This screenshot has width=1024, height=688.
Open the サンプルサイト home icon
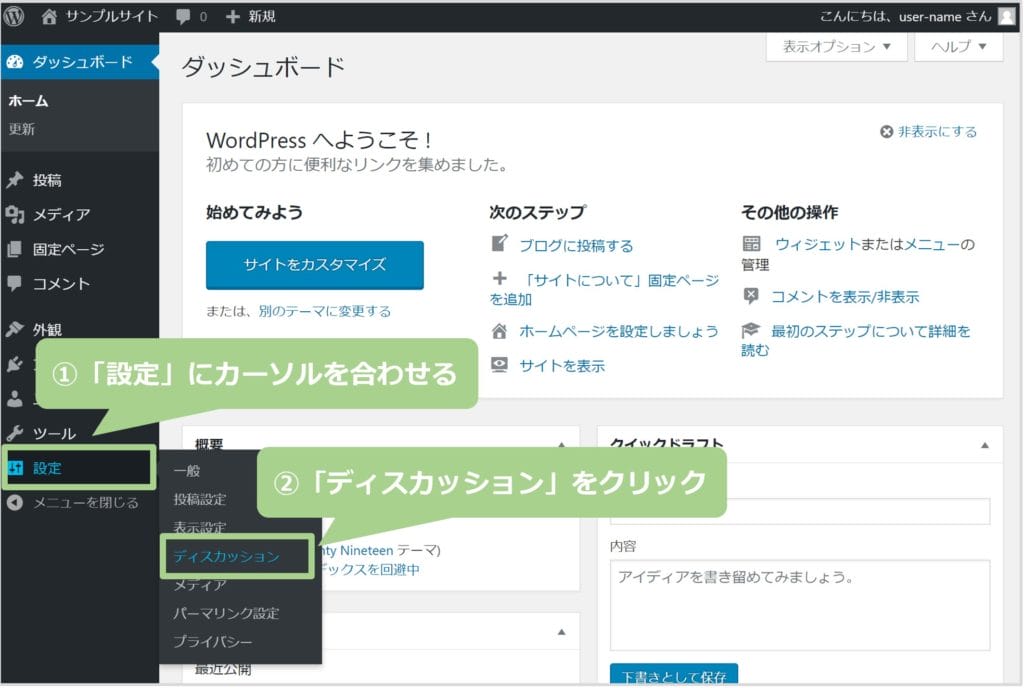pos(49,16)
